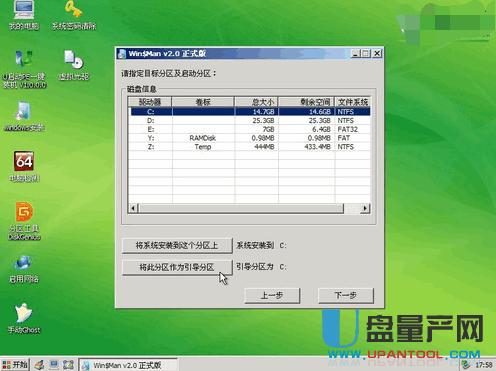Screen dimensions: 496x371
Task: Launch DiskGenius partition tool icon
Action: [24, 221]
